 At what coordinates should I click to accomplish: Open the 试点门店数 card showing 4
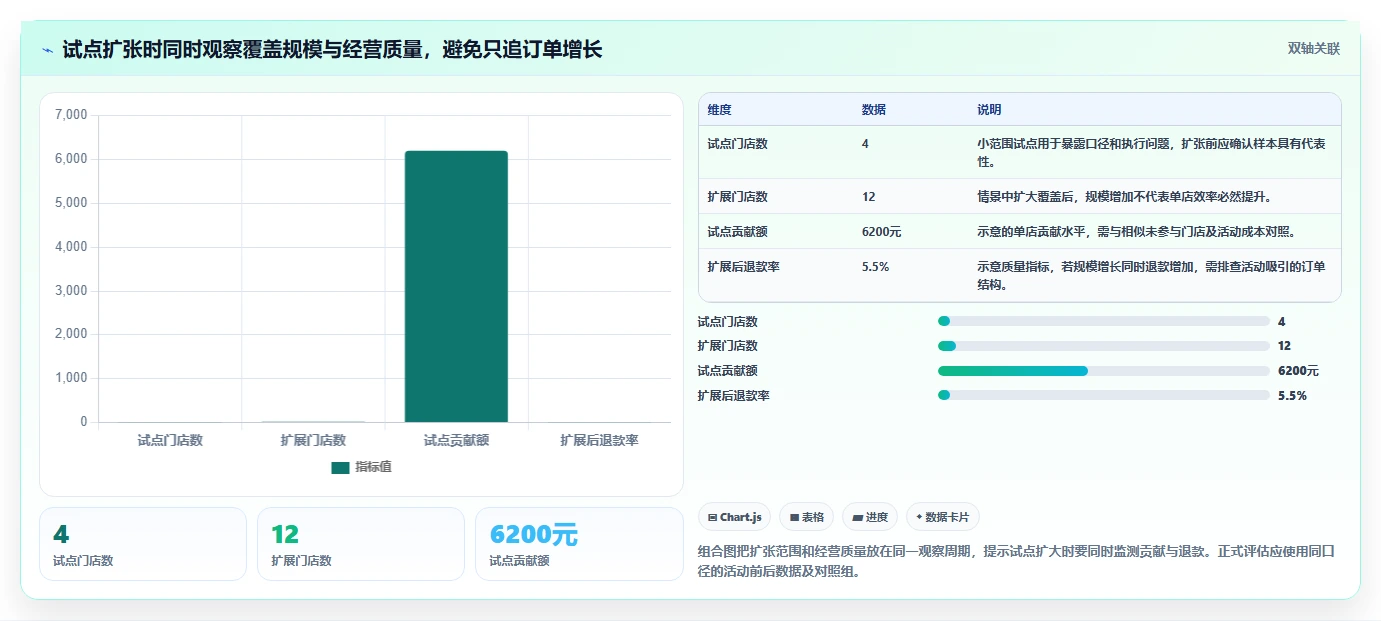[x=143, y=544]
